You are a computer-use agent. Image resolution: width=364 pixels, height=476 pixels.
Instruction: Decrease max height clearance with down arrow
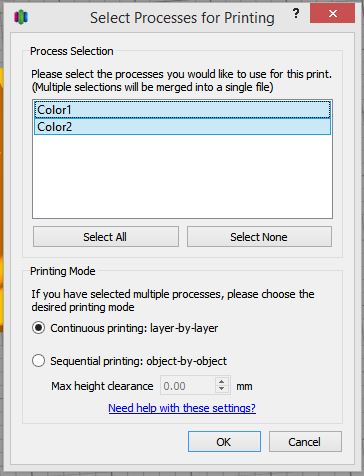222,390
